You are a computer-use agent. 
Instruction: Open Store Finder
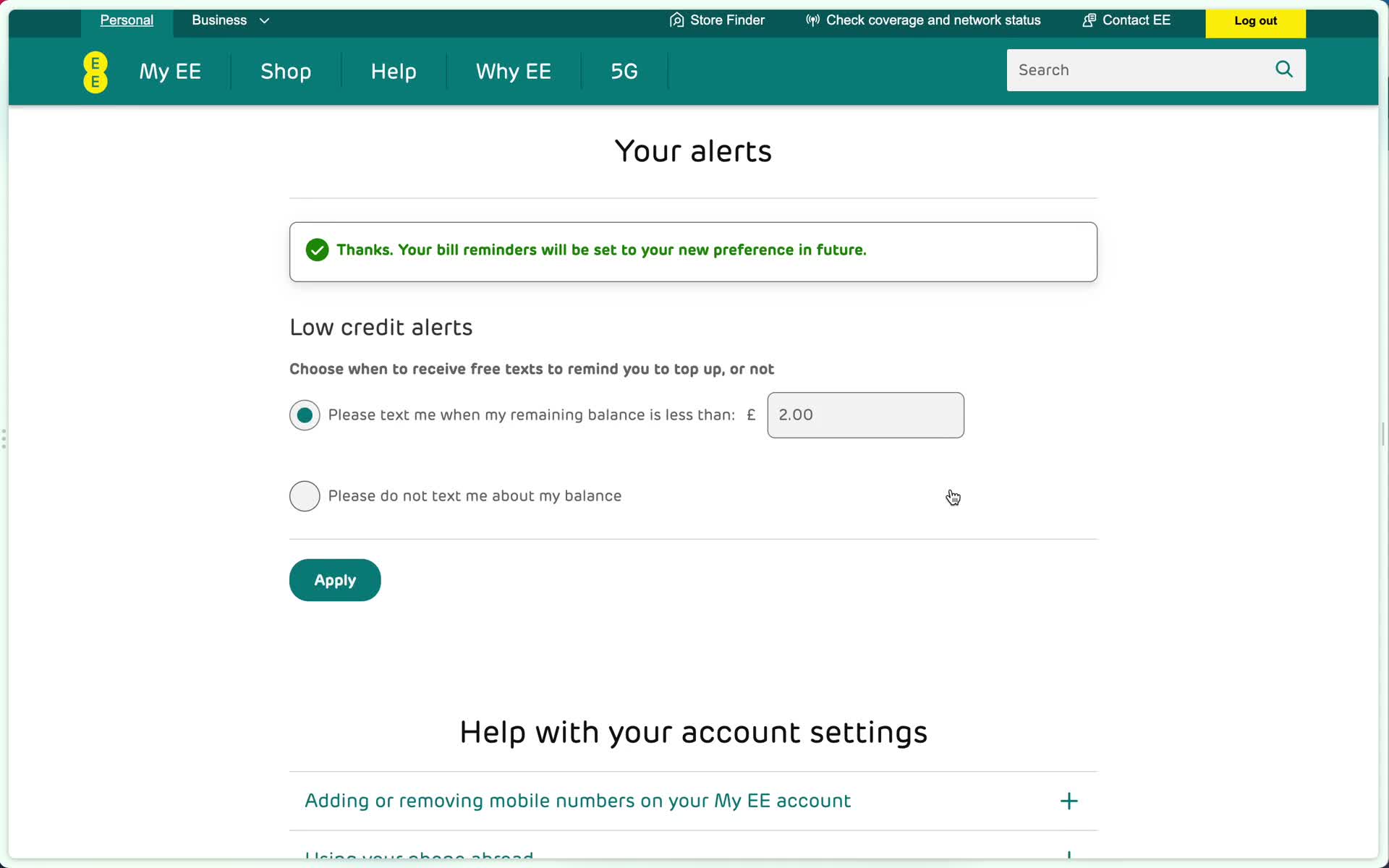click(x=717, y=20)
